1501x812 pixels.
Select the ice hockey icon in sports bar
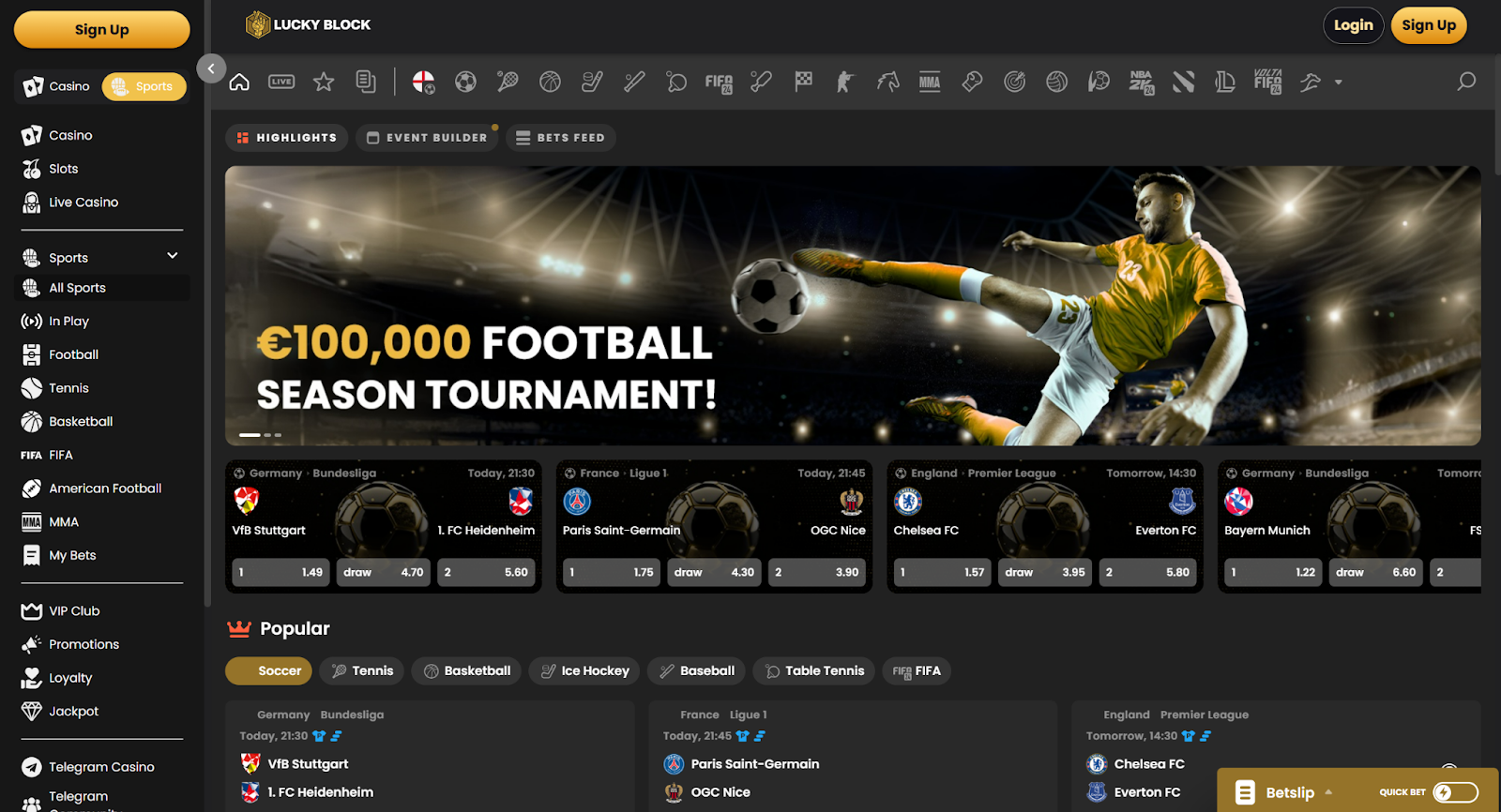pyautogui.click(x=592, y=83)
